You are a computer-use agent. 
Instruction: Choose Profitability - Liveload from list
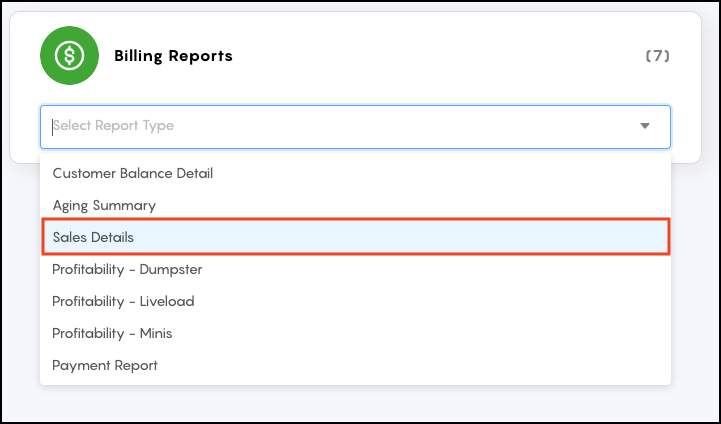(355, 301)
